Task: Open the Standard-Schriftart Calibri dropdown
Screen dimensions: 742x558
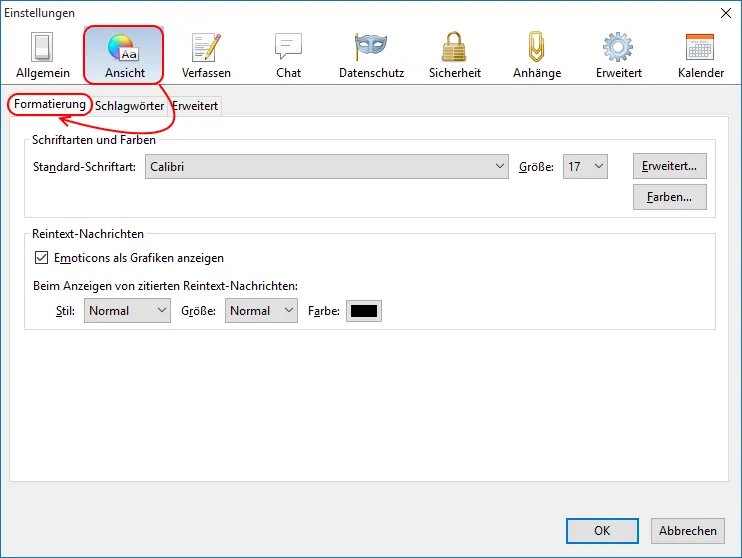Action: (327, 167)
